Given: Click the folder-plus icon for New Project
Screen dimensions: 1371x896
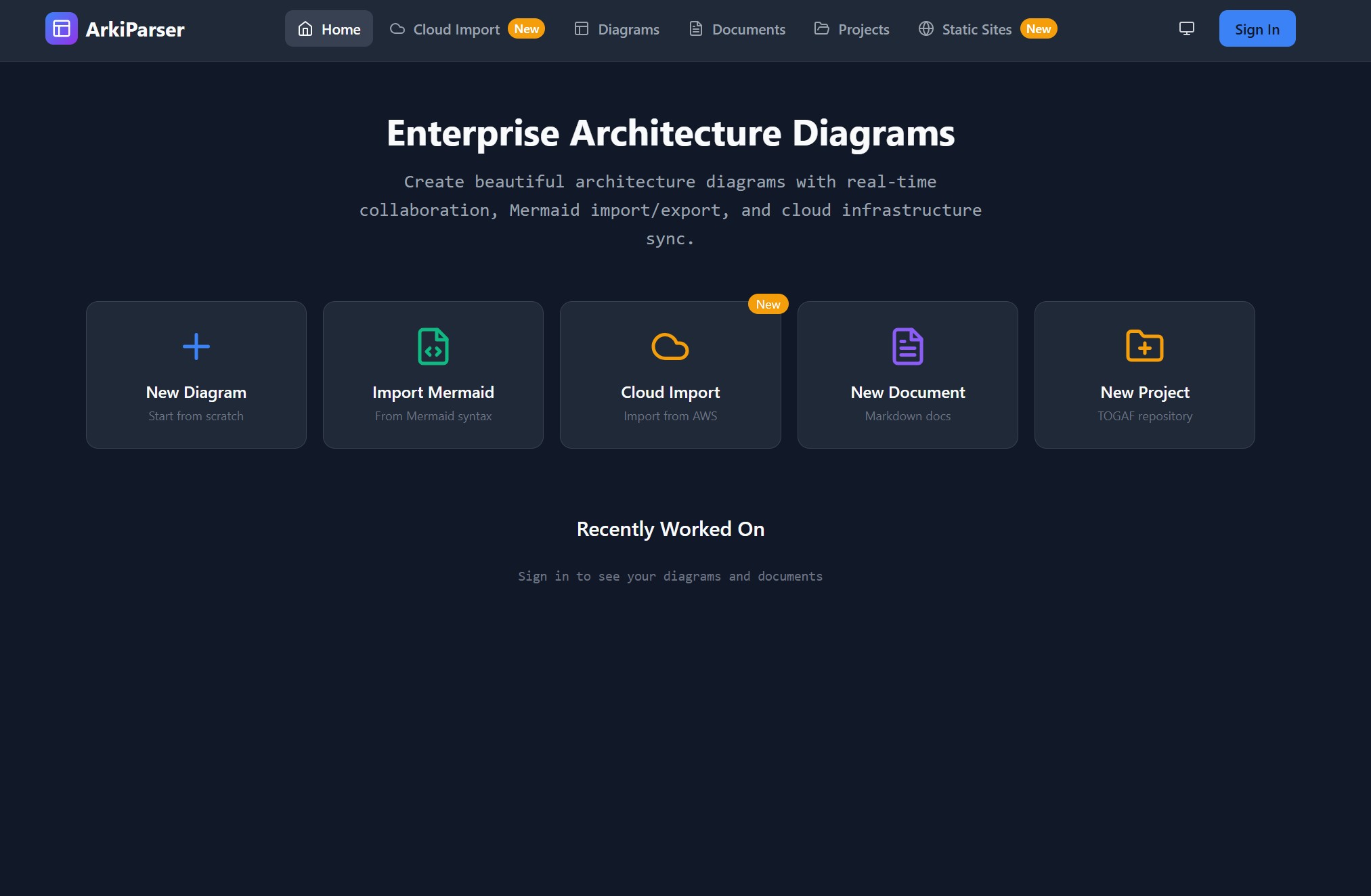Looking at the screenshot, I should [x=1144, y=346].
